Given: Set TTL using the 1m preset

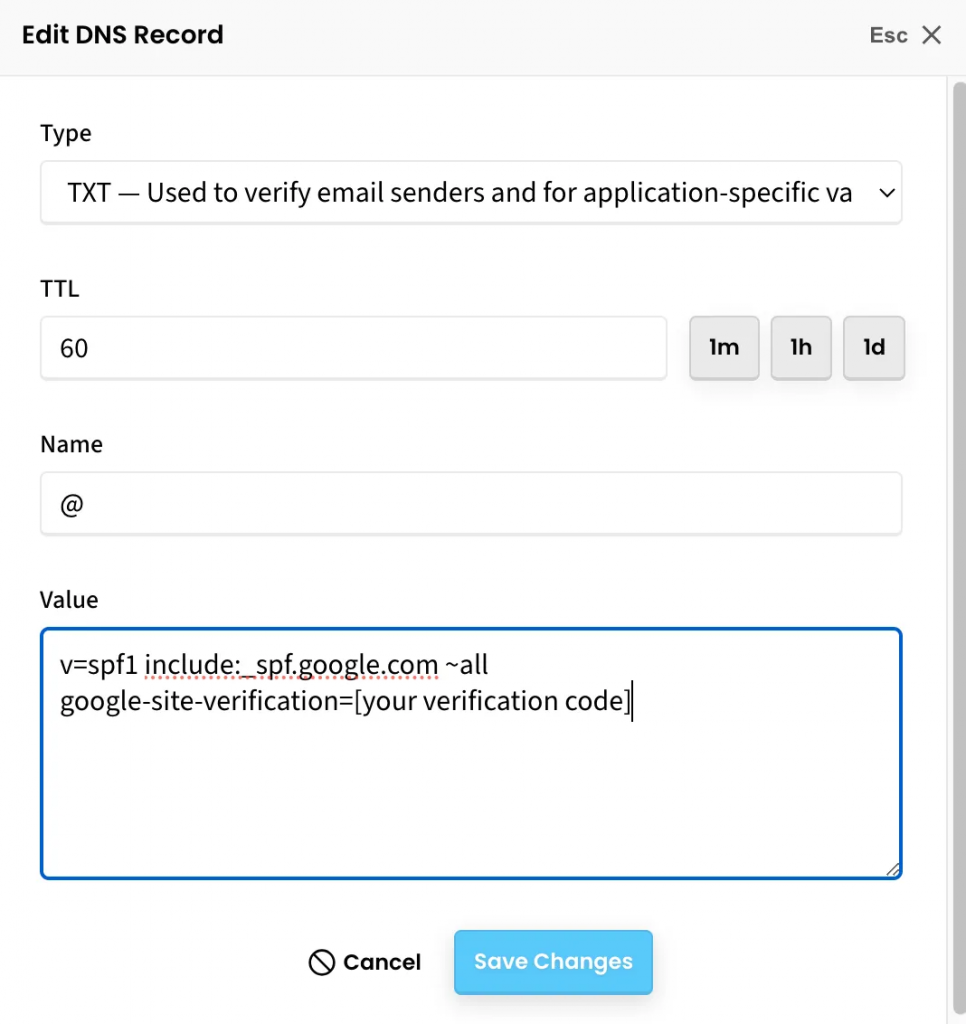Looking at the screenshot, I should (x=724, y=348).
